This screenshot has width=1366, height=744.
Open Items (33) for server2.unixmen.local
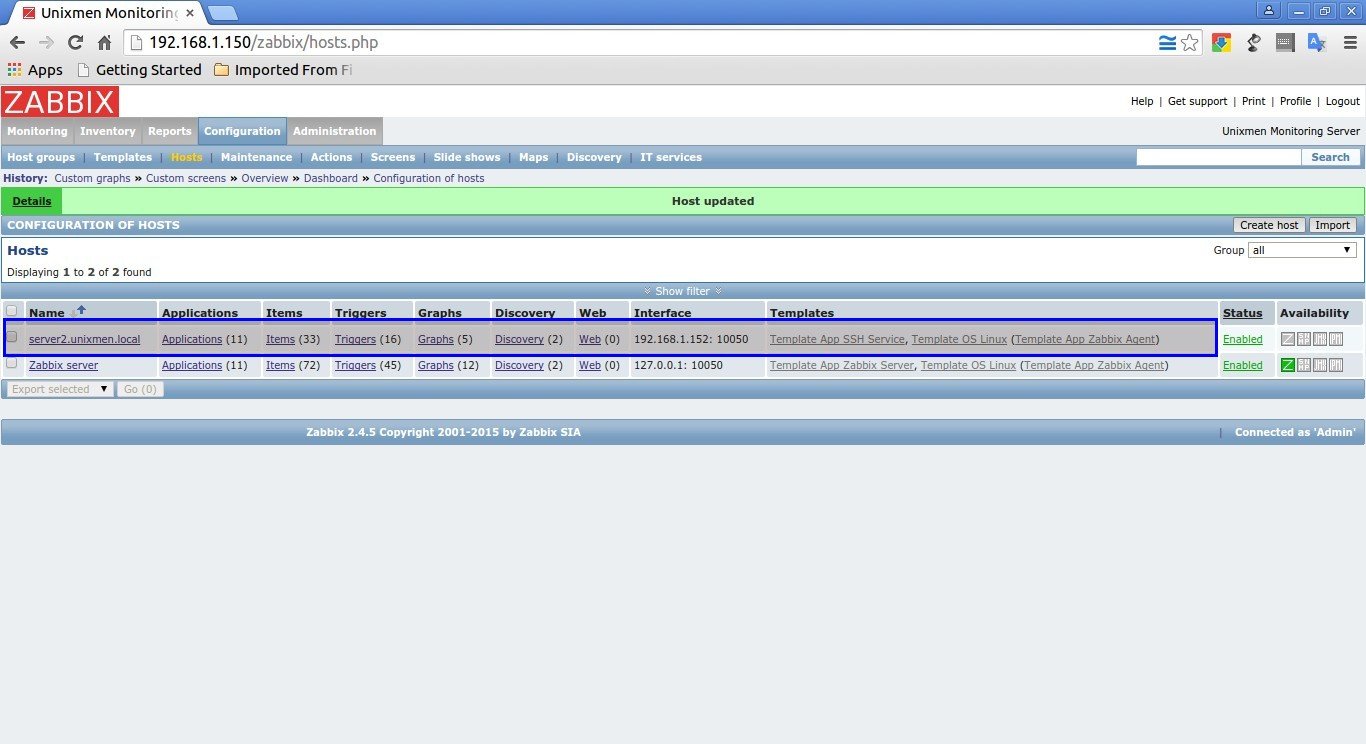coord(280,339)
